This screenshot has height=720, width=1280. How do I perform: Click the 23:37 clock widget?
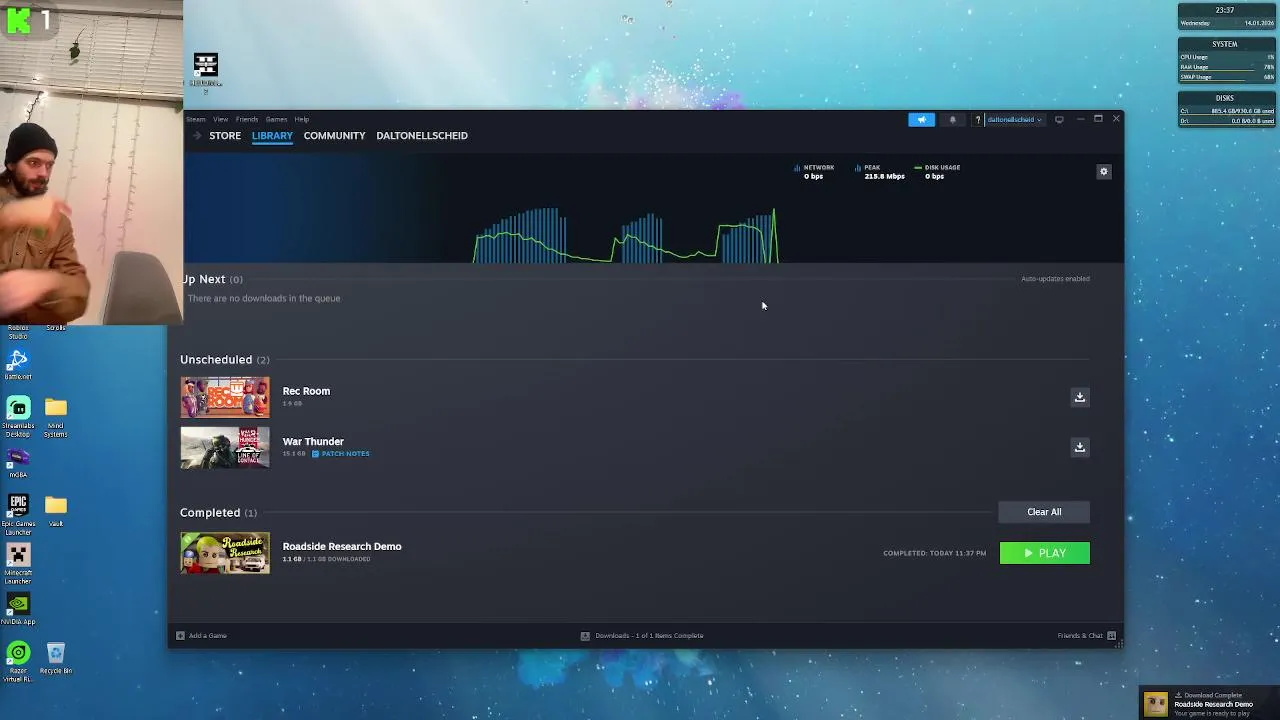point(1226,16)
